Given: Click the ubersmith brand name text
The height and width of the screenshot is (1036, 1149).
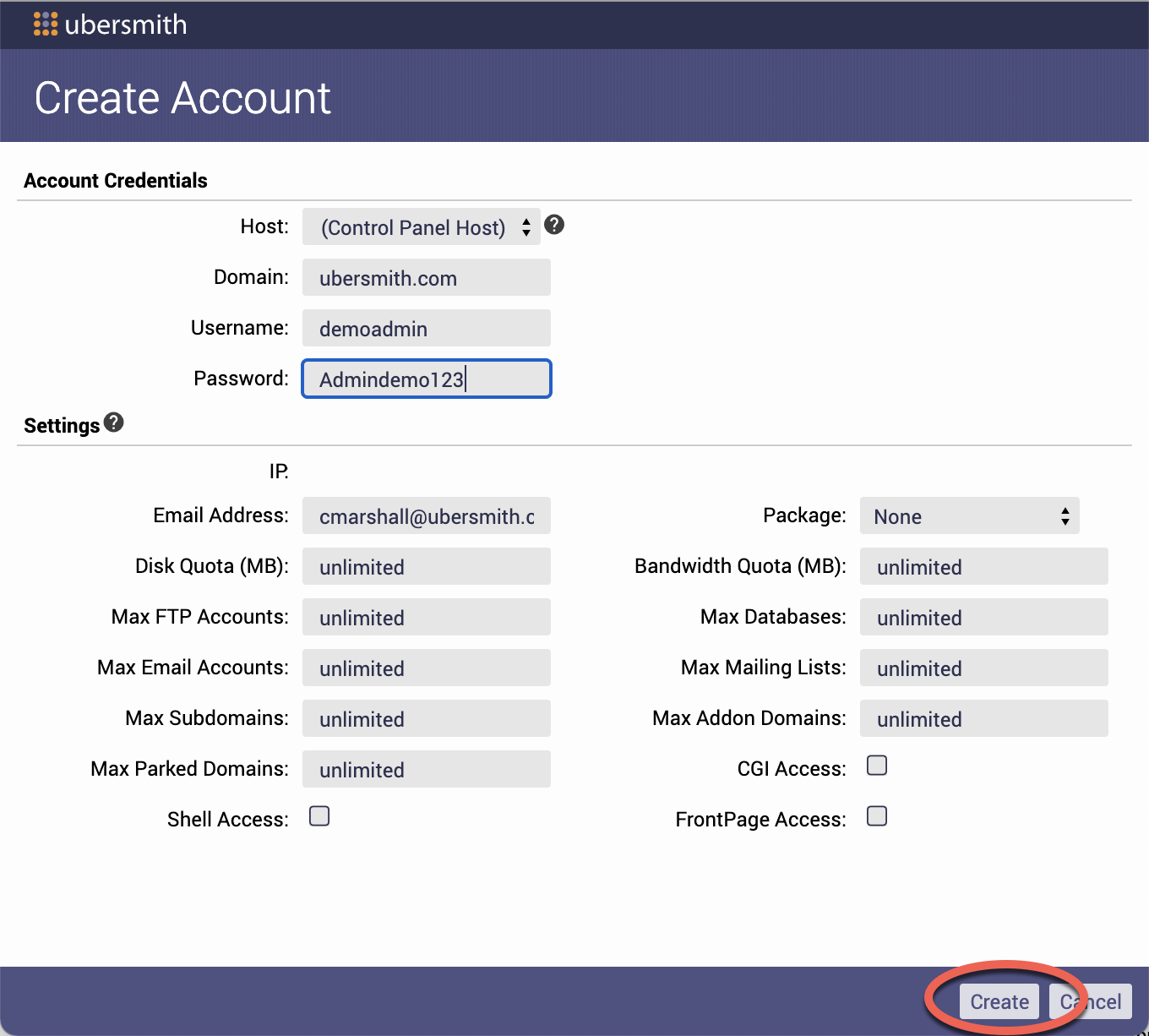Looking at the screenshot, I should point(126,25).
